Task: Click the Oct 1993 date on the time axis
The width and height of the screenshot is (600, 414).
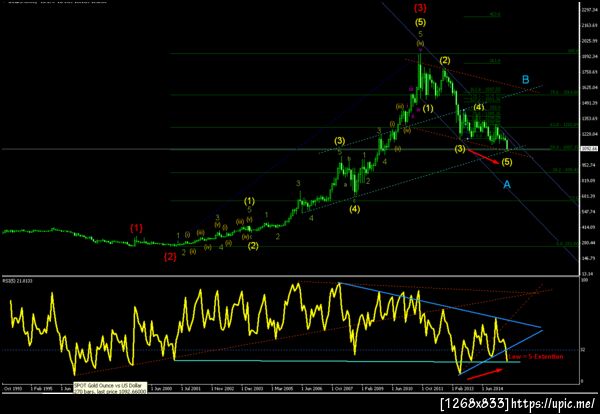Action: pyautogui.click(x=12, y=388)
